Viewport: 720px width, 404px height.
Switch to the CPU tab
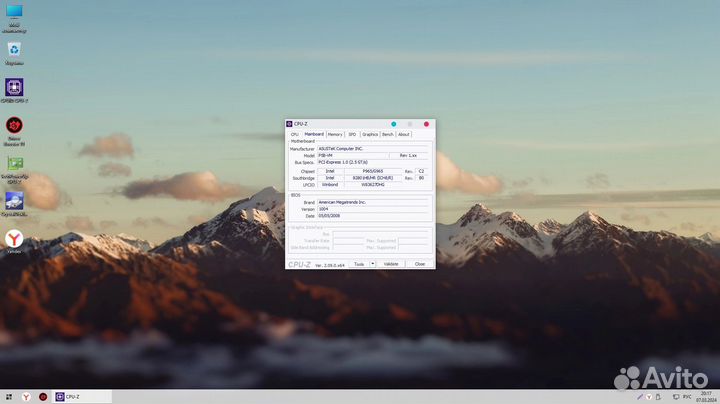pos(295,134)
